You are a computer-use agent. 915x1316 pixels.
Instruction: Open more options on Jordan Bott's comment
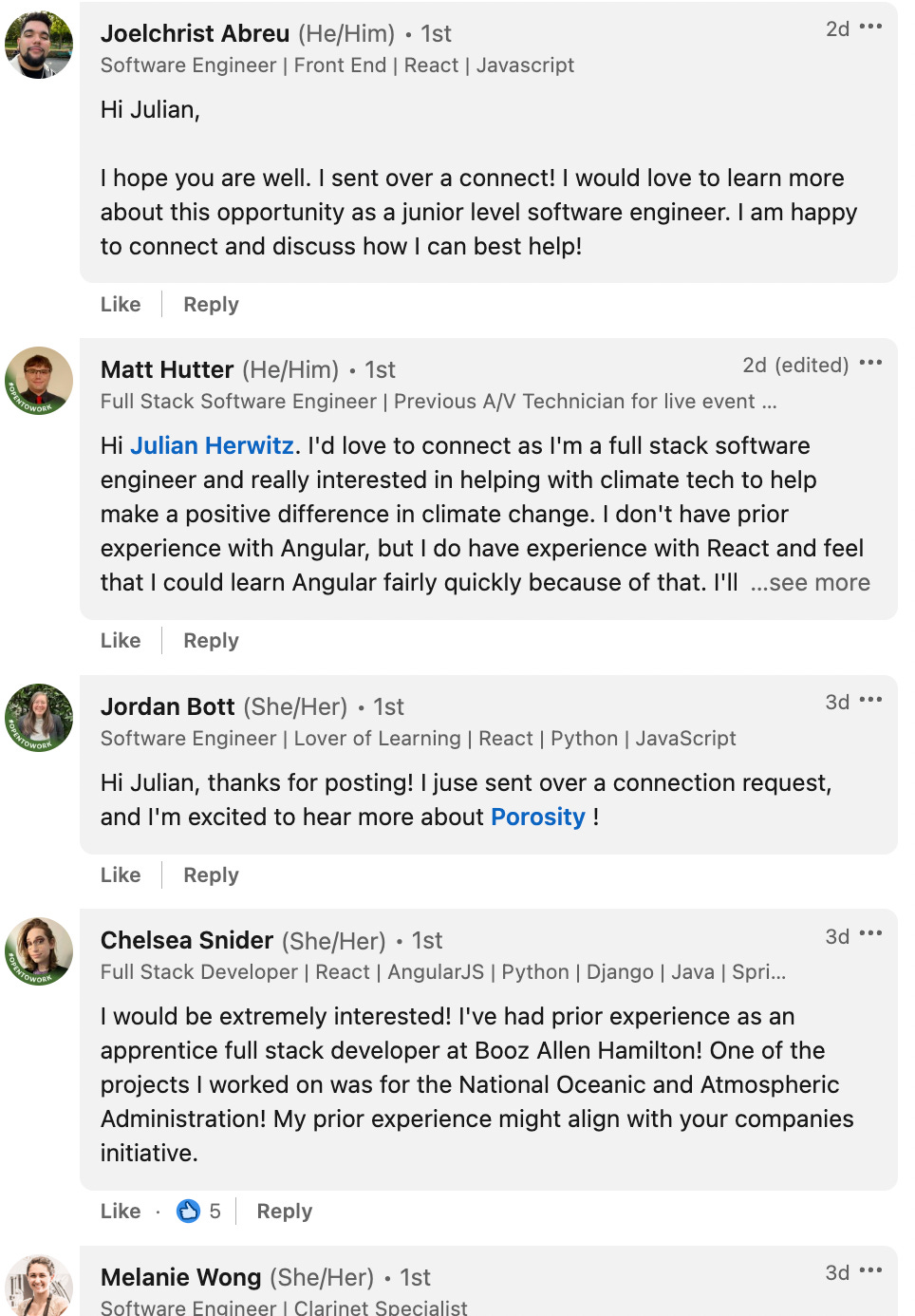pos(870,701)
